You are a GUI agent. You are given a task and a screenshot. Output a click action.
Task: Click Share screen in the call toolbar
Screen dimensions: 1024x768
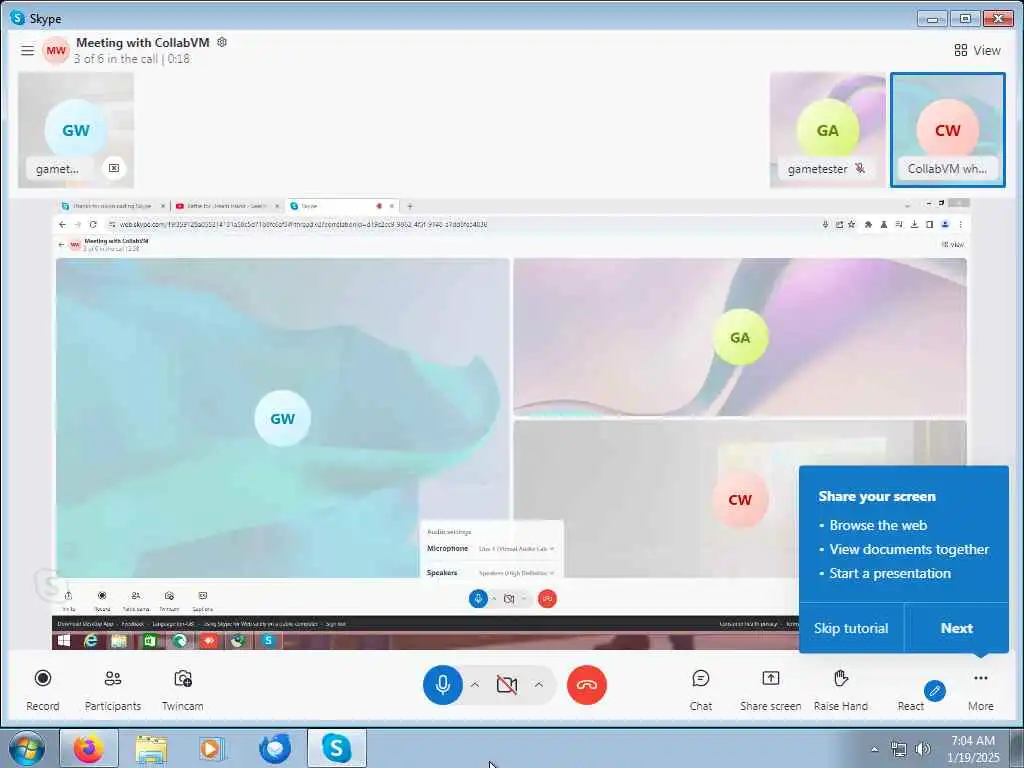tap(771, 689)
